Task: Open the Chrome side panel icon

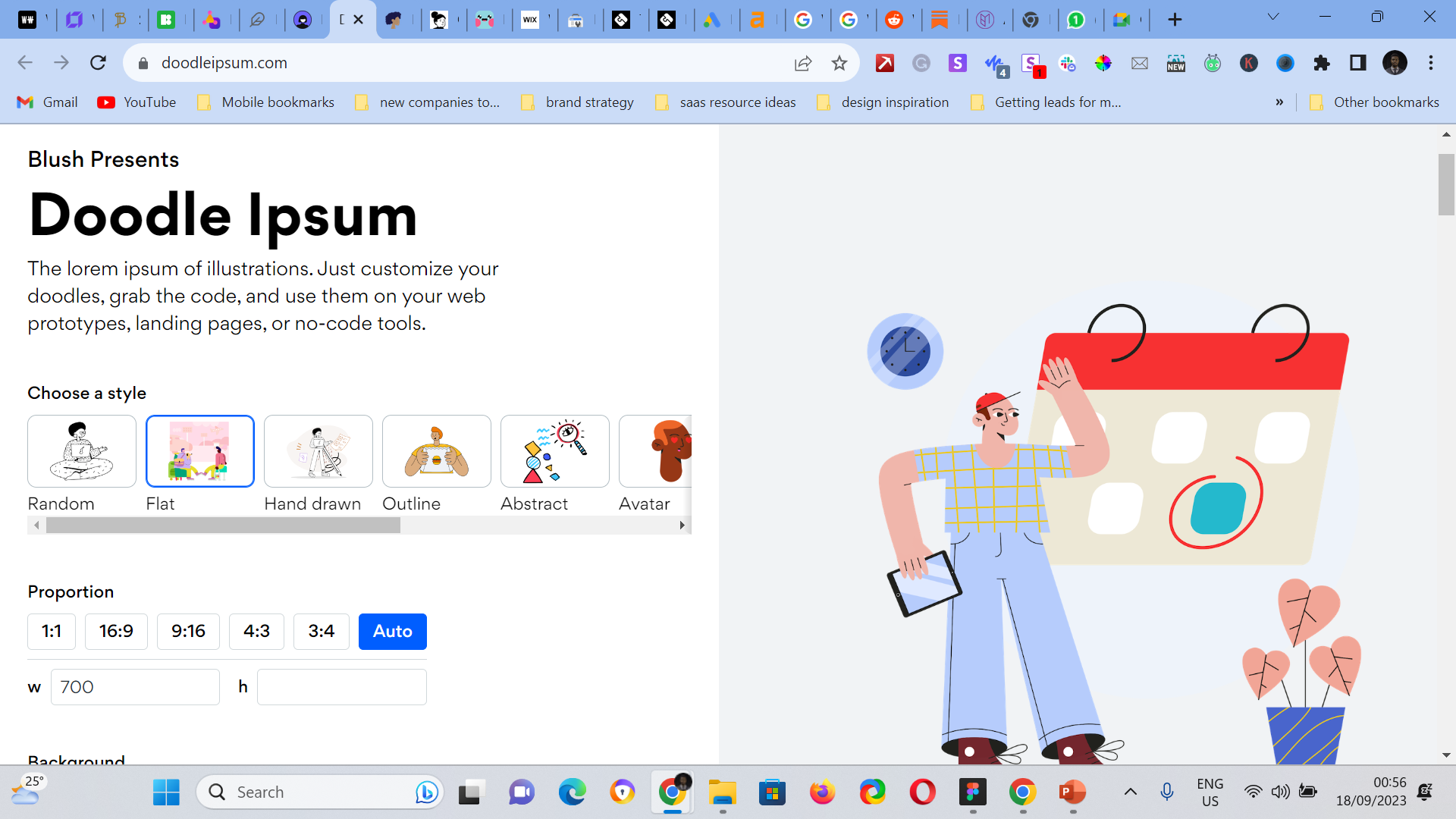Action: 1357,63
